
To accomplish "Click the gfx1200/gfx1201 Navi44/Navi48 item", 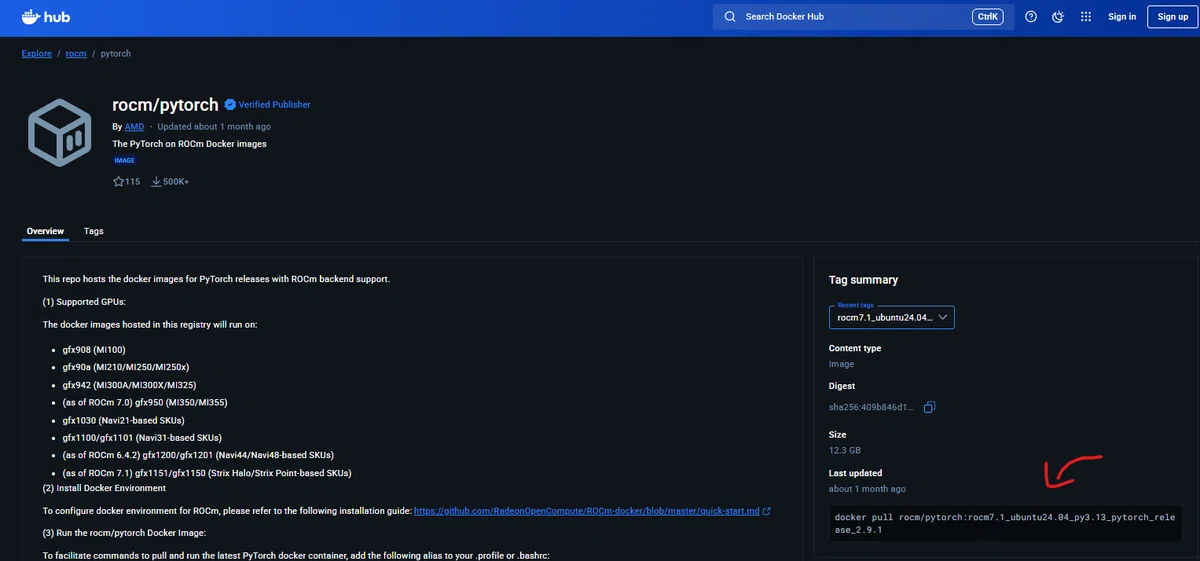I will pos(198,455).
